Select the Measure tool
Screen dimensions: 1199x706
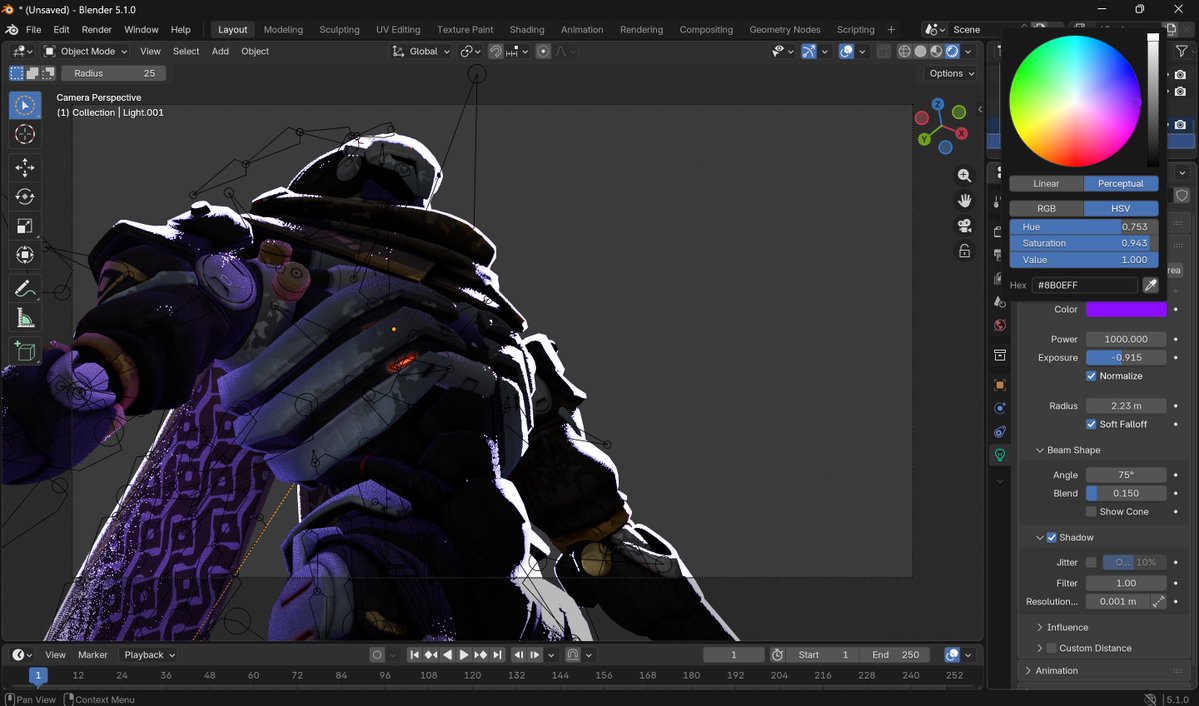(25, 317)
